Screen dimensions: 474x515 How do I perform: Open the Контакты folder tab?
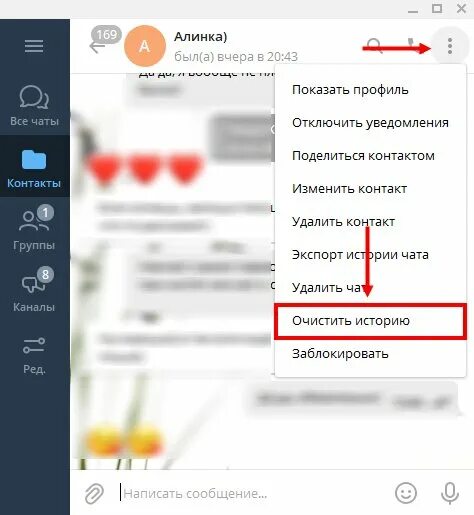pos(35,166)
